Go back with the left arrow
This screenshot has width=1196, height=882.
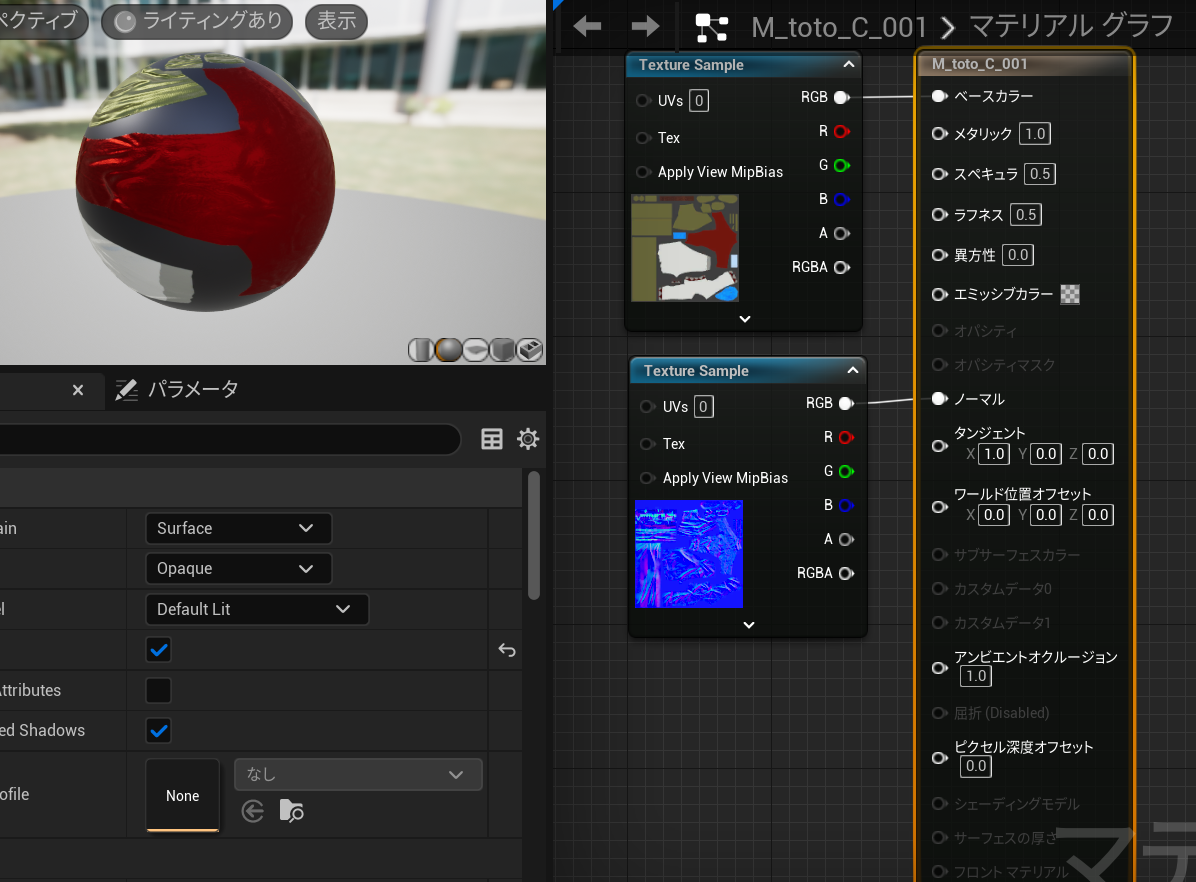click(587, 27)
